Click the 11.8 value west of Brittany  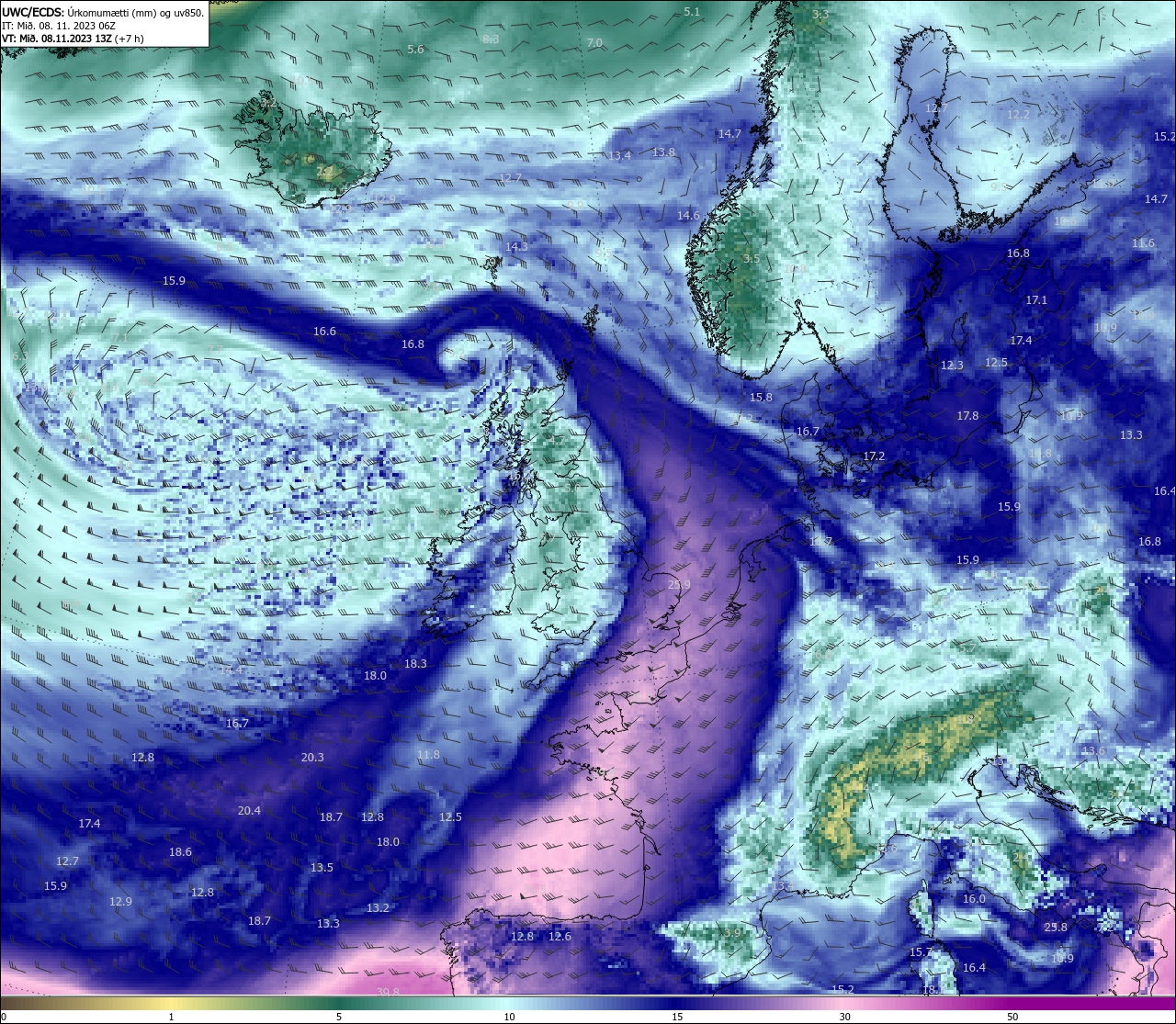click(428, 755)
